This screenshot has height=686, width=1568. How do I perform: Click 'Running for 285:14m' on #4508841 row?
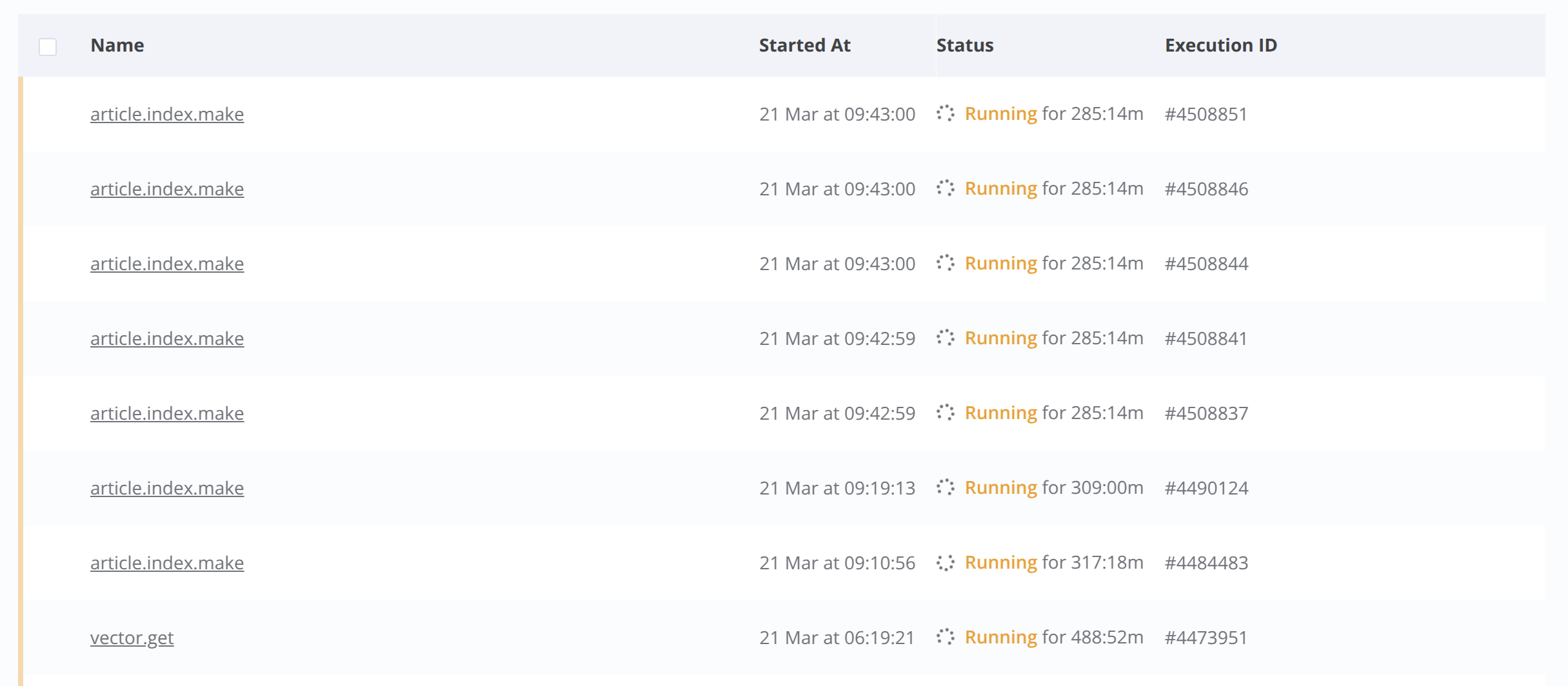[1054, 338]
